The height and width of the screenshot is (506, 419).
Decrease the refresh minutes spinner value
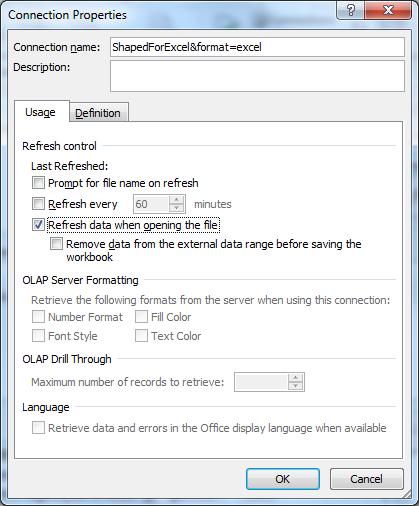(176, 208)
